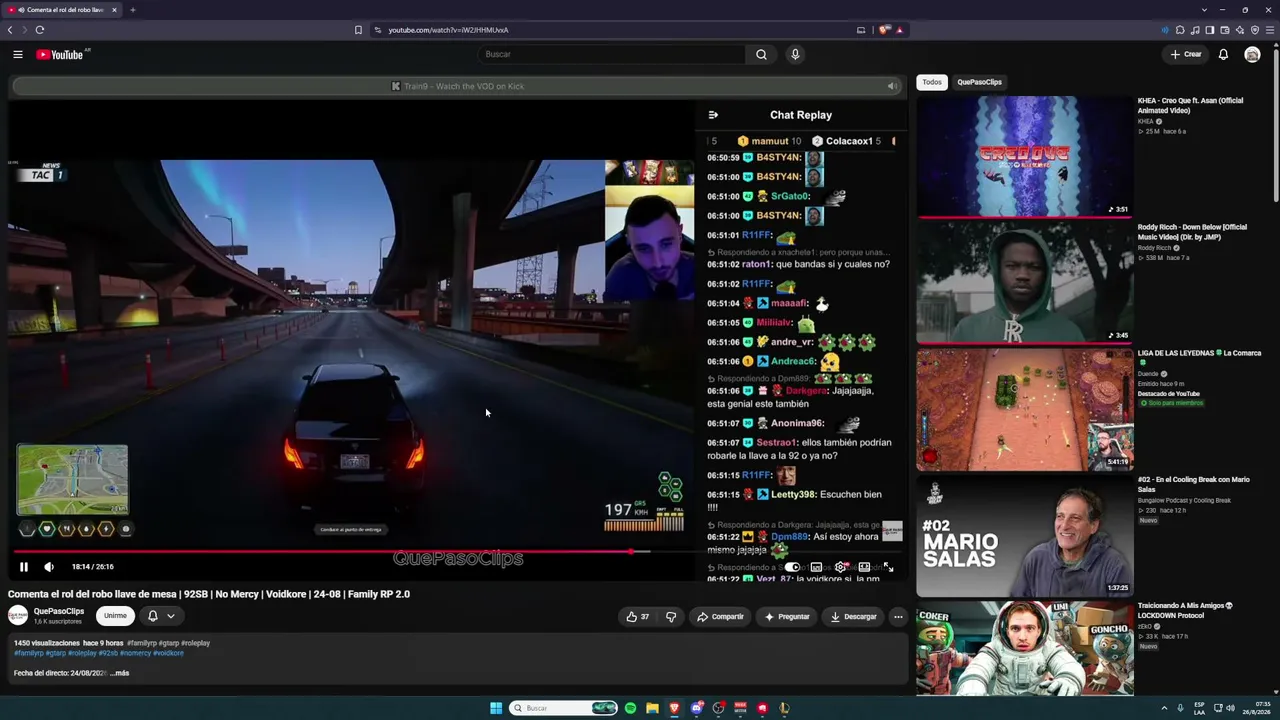Image resolution: width=1280 pixels, height=720 pixels.
Task: Open the YouTube notifications bell
Action: click(x=1223, y=55)
